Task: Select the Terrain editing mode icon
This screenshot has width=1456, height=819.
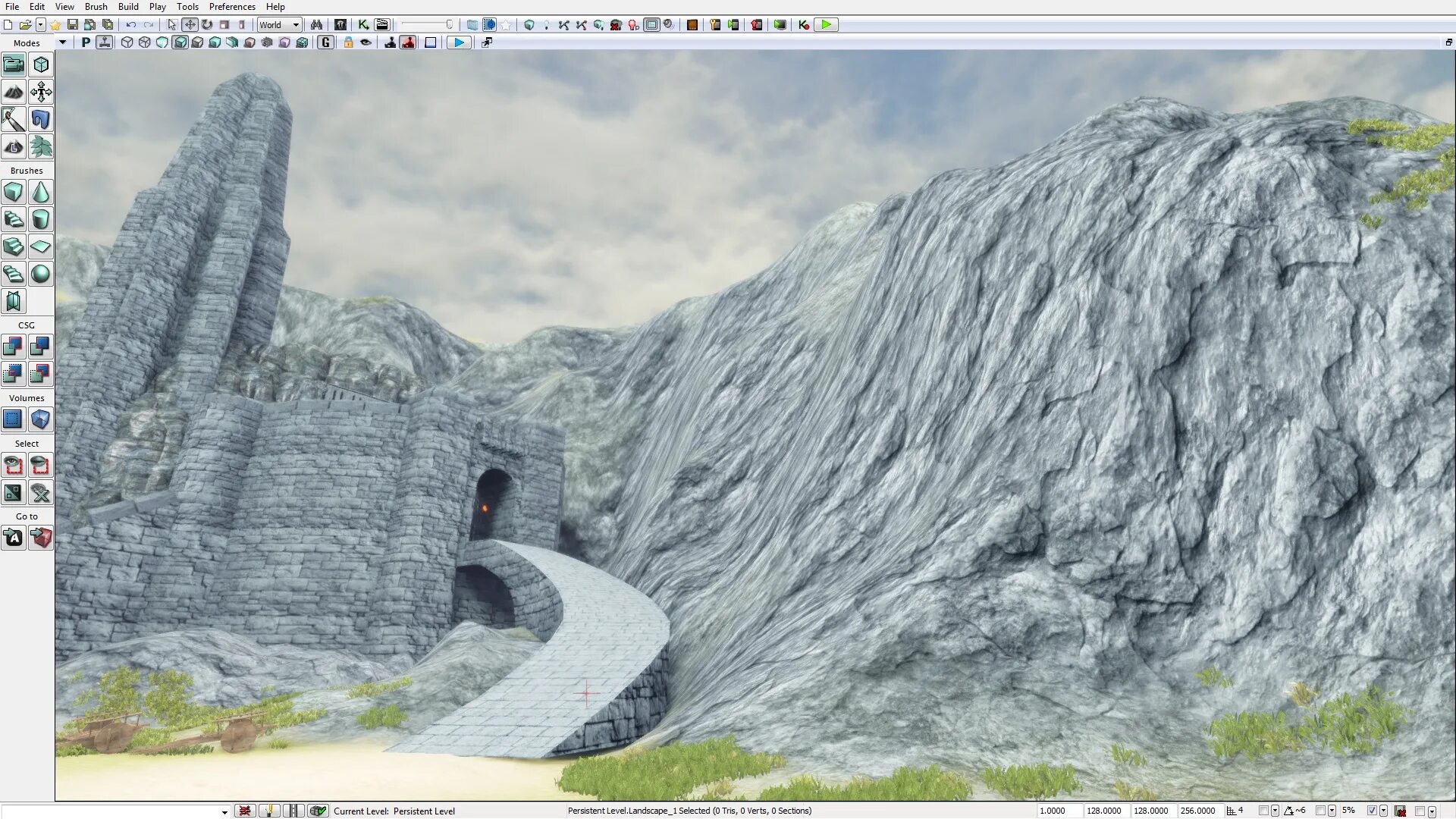Action: tap(14, 93)
